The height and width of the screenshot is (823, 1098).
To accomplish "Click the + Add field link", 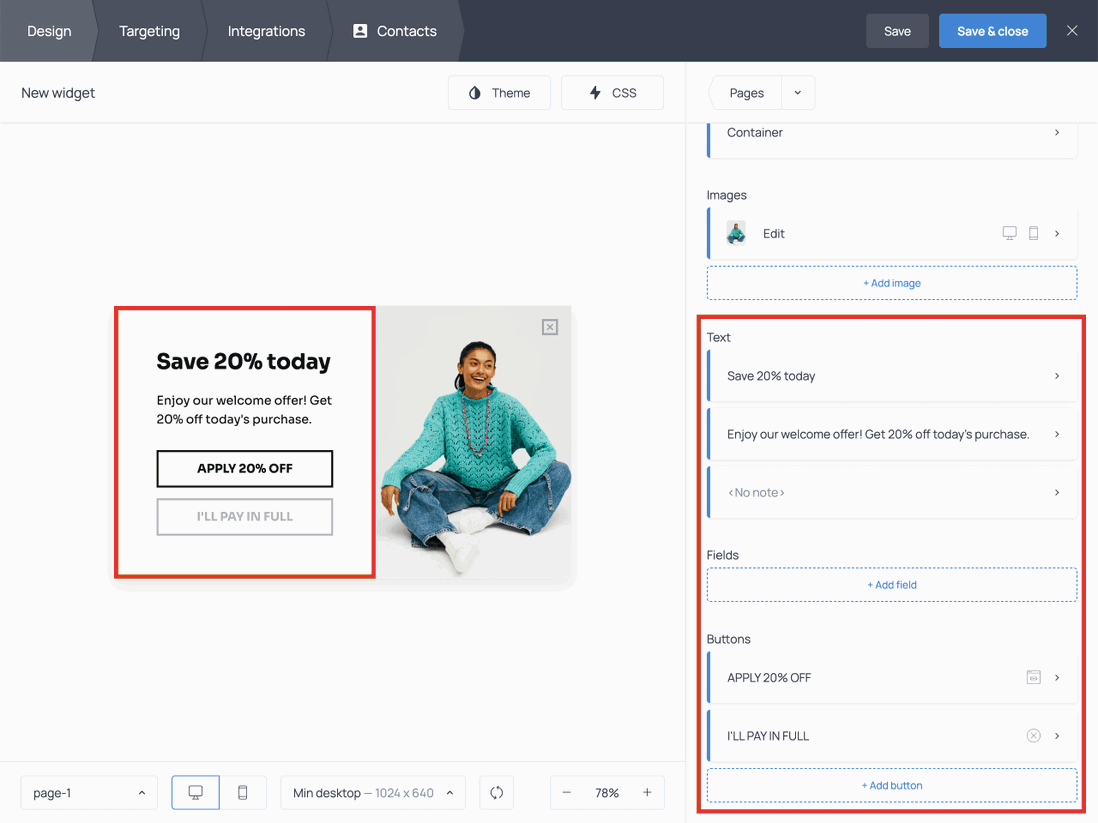I will tap(891, 585).
